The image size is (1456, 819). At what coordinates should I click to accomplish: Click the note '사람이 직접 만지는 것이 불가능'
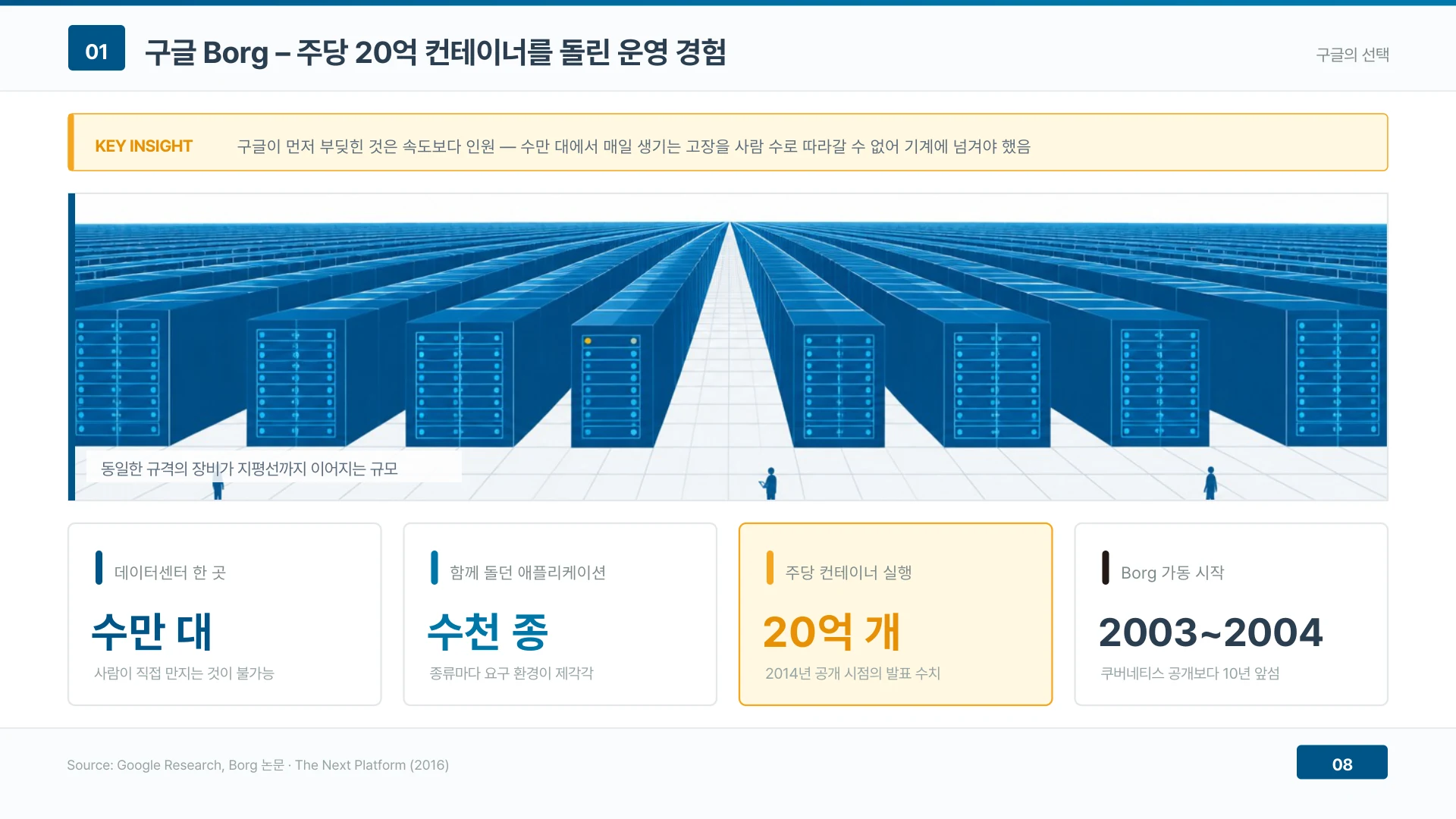184,673
